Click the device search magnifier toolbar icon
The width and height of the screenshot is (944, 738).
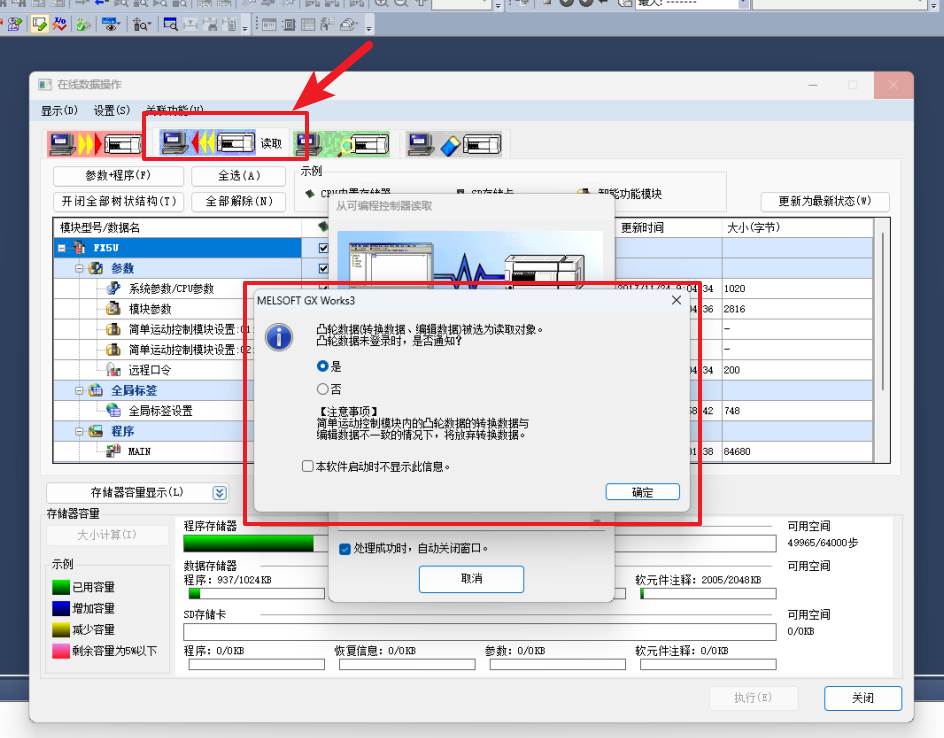point(141,25)
